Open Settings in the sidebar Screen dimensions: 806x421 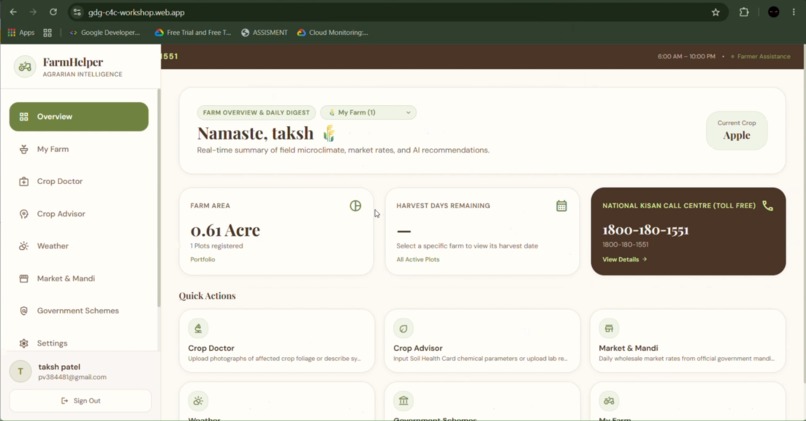click(x=79, y=343)
